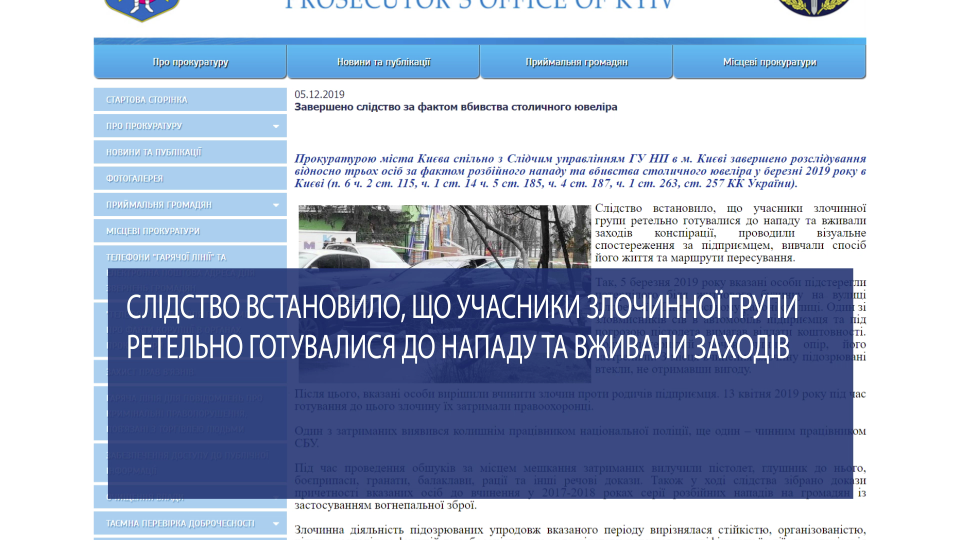Click headline Завершено слідство за фактом вбивства

click(456, 107)
